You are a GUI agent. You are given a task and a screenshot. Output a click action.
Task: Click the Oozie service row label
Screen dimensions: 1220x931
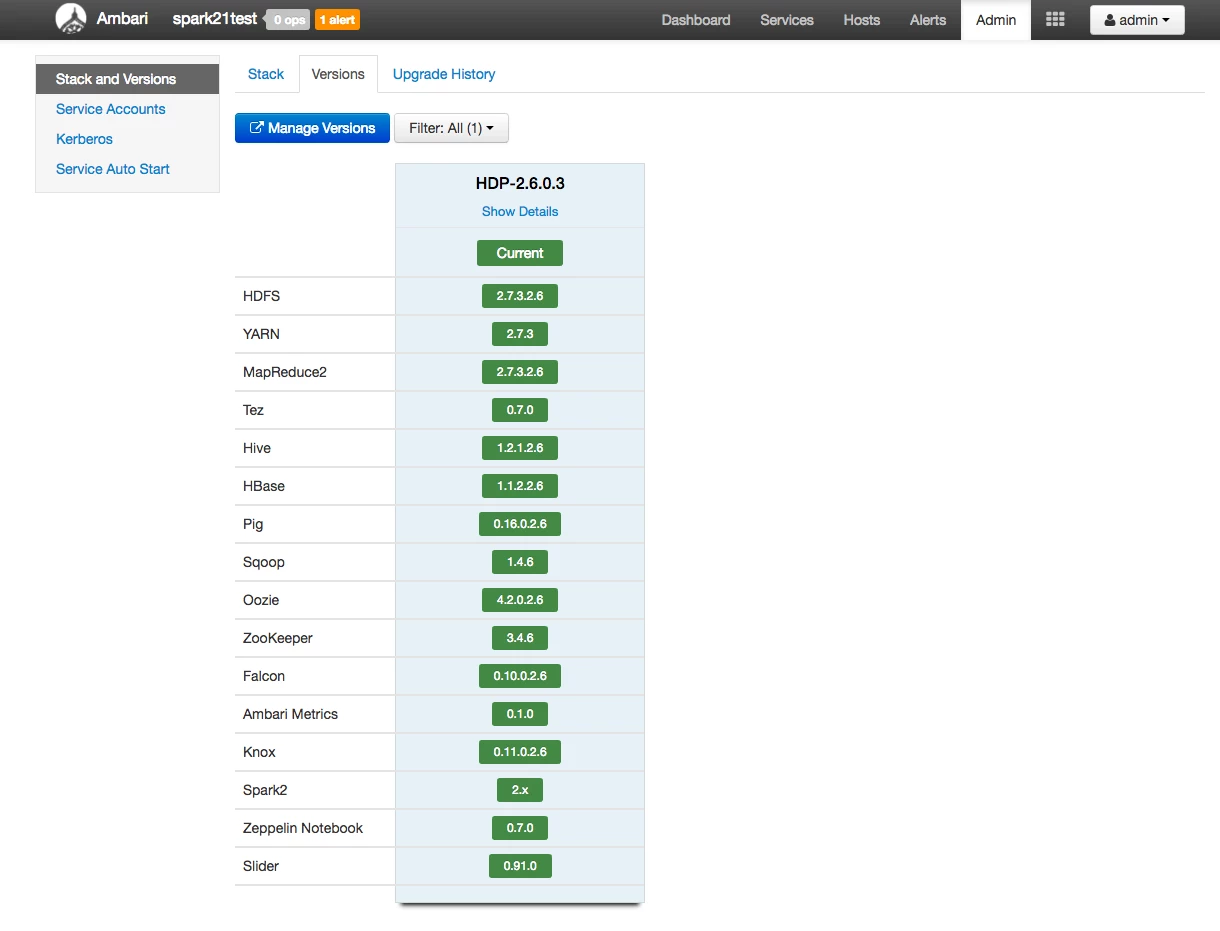pyautogui.click(x=261, y=600)
